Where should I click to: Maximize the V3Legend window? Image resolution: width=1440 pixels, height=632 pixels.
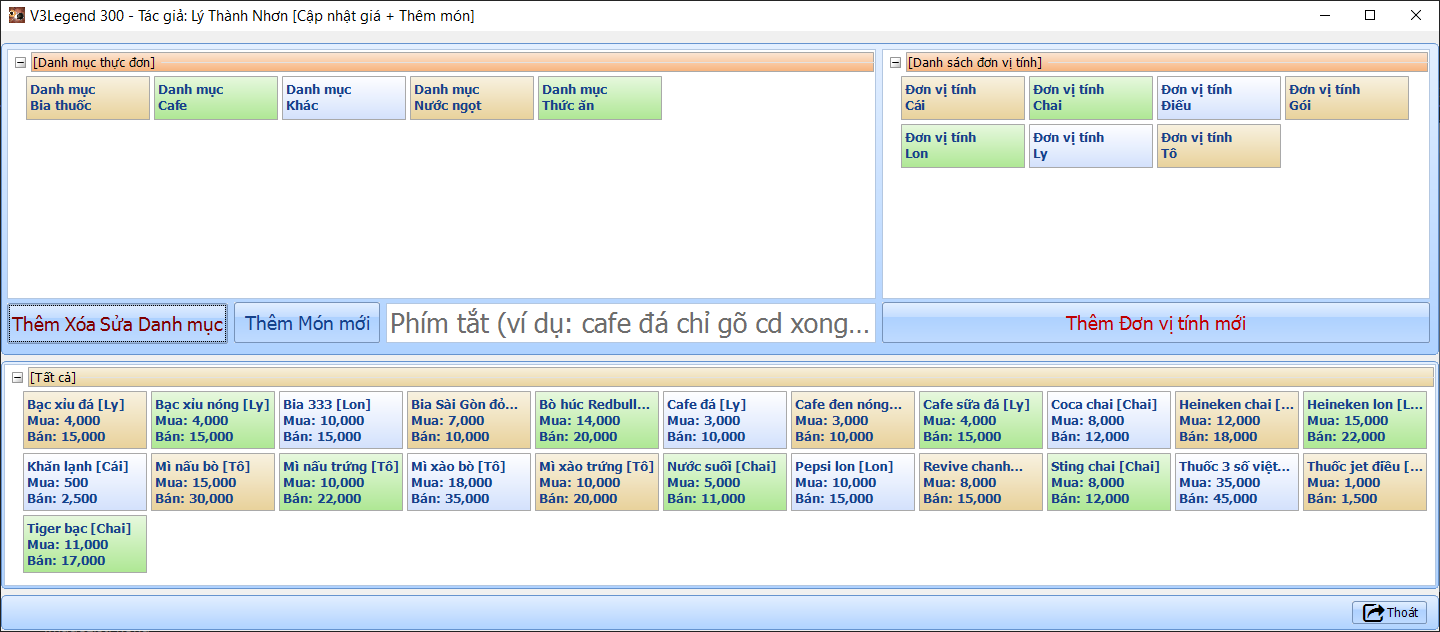click(1370, 15)
